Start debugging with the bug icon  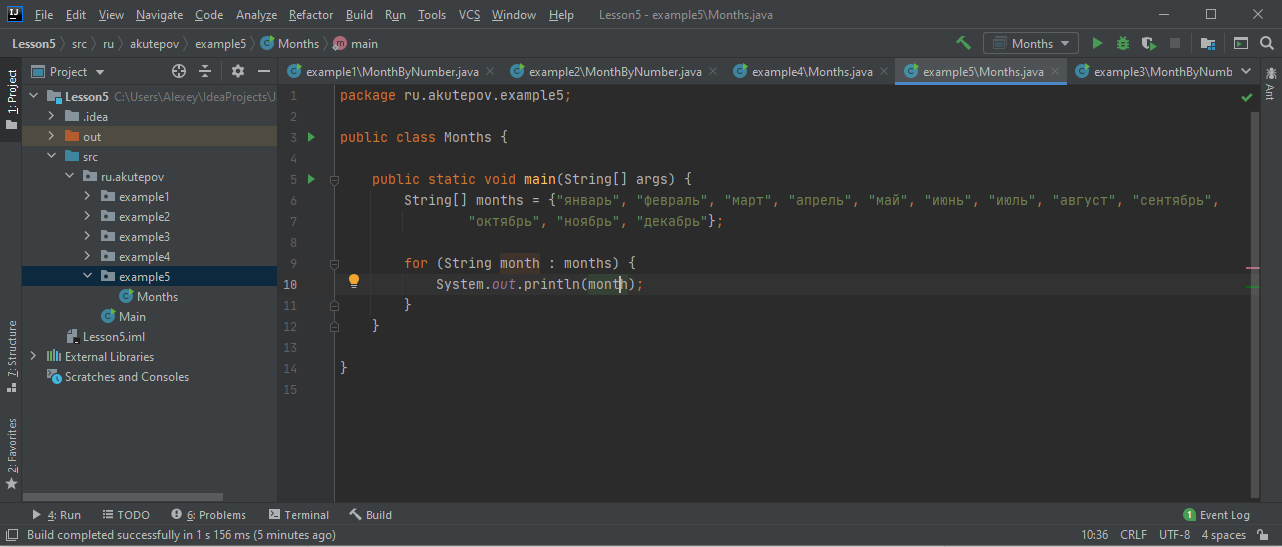coord(1123,43)
